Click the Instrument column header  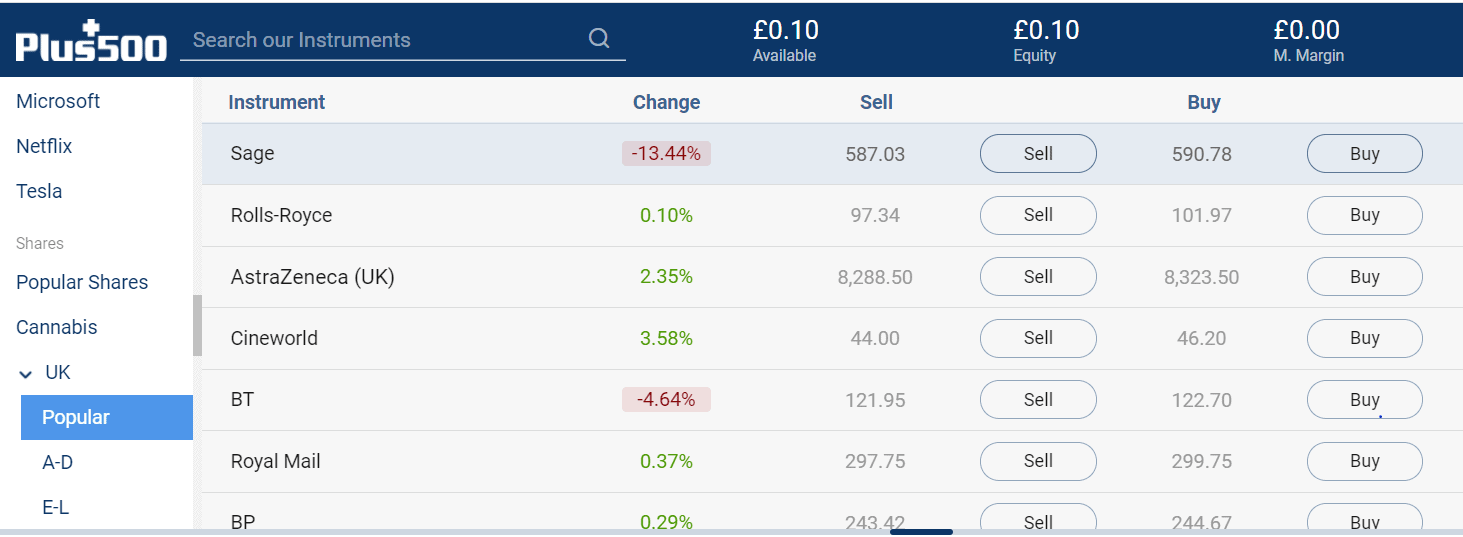(x=276, y=102)
